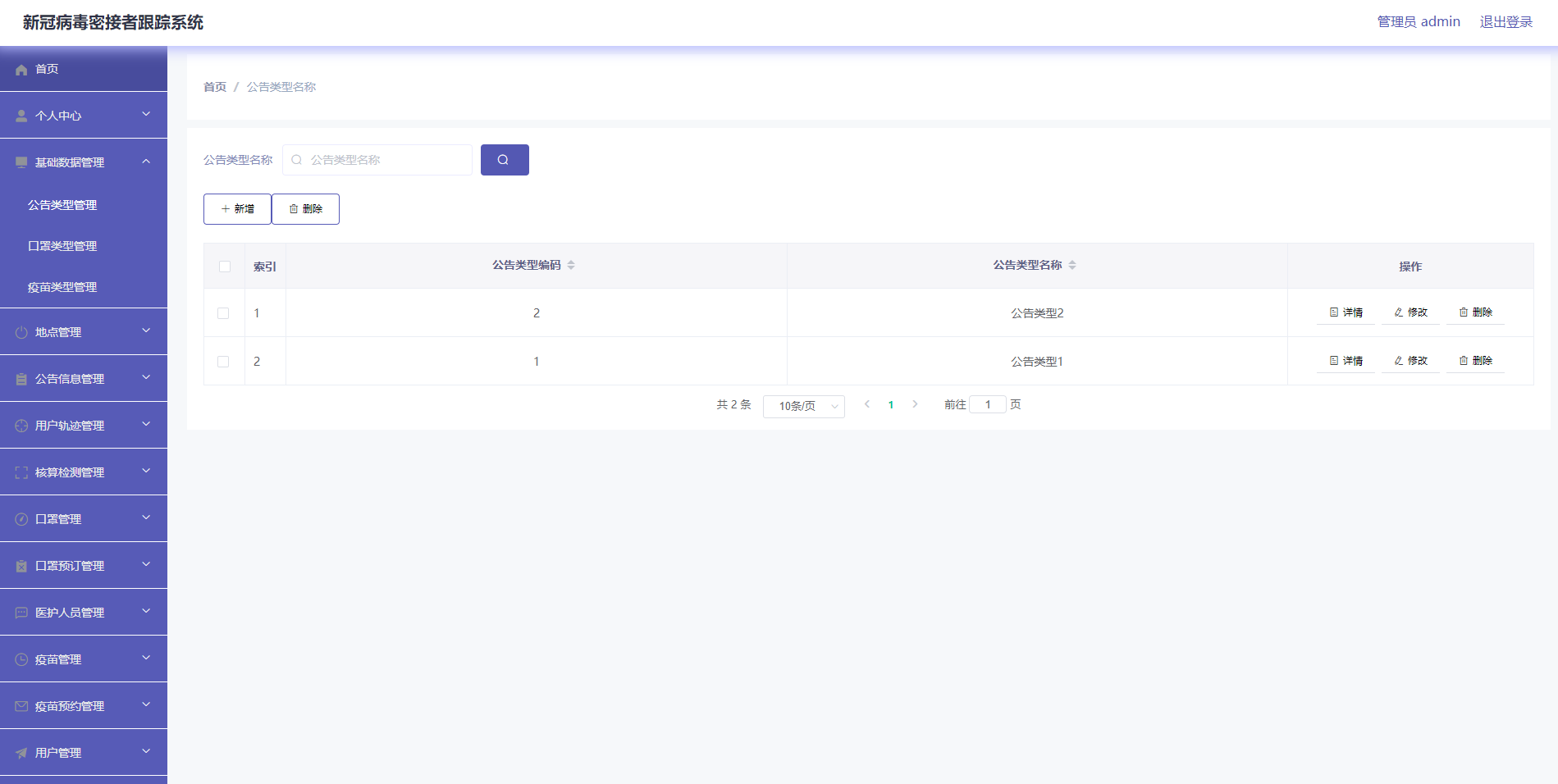Click the 医护人员管理 chat icon
The height and width of the screenshot is (784, 1558).
[21, 613]
